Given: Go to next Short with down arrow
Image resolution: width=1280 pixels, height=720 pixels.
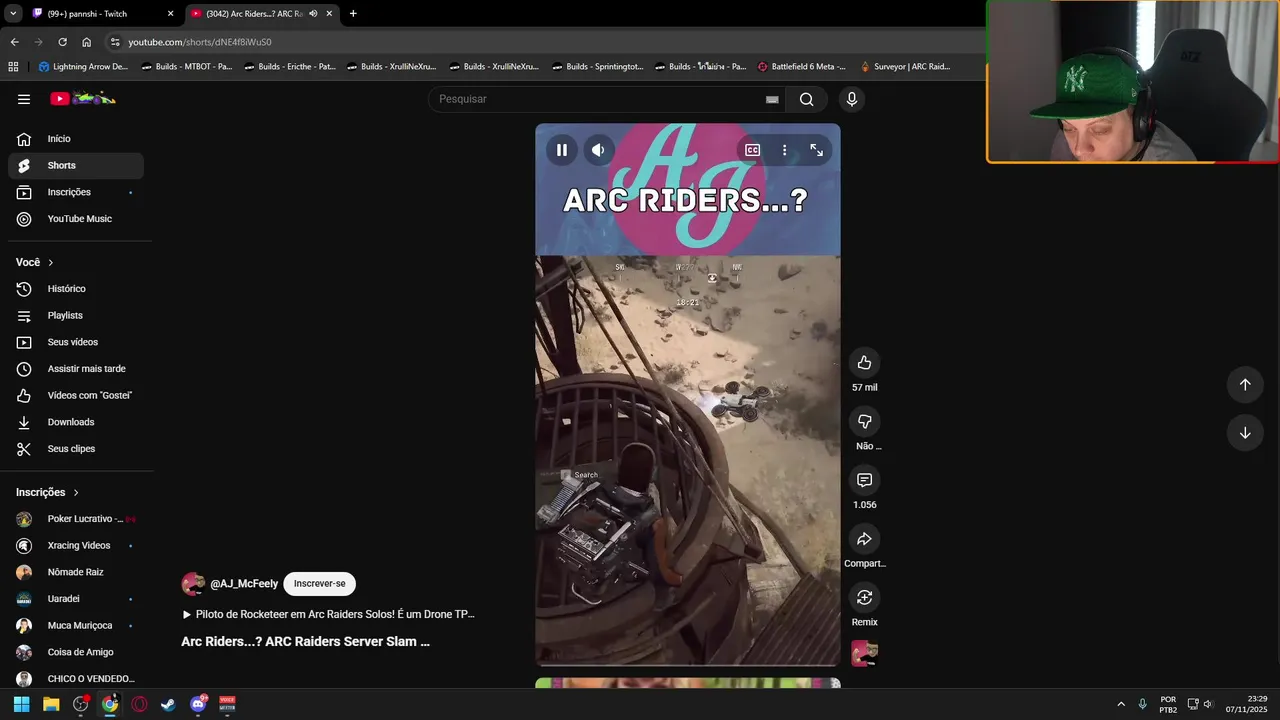Looking at the screenshot, I should point(1245,433).
